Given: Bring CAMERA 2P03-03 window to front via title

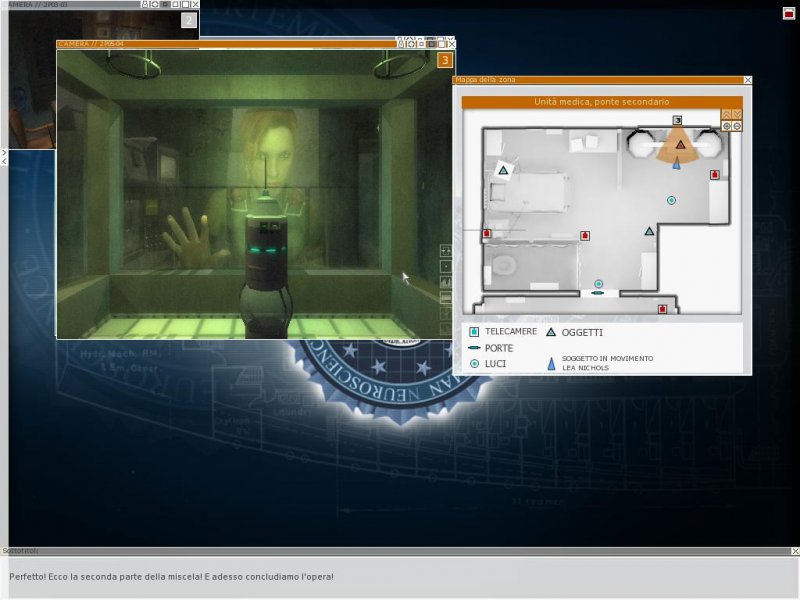Looking at the screenshot, I should point(70,4).
